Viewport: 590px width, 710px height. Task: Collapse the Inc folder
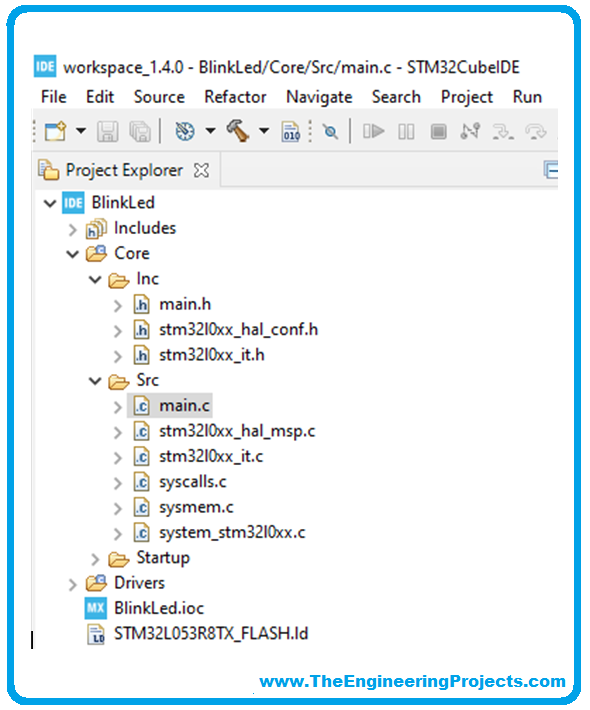click(95, 280)
